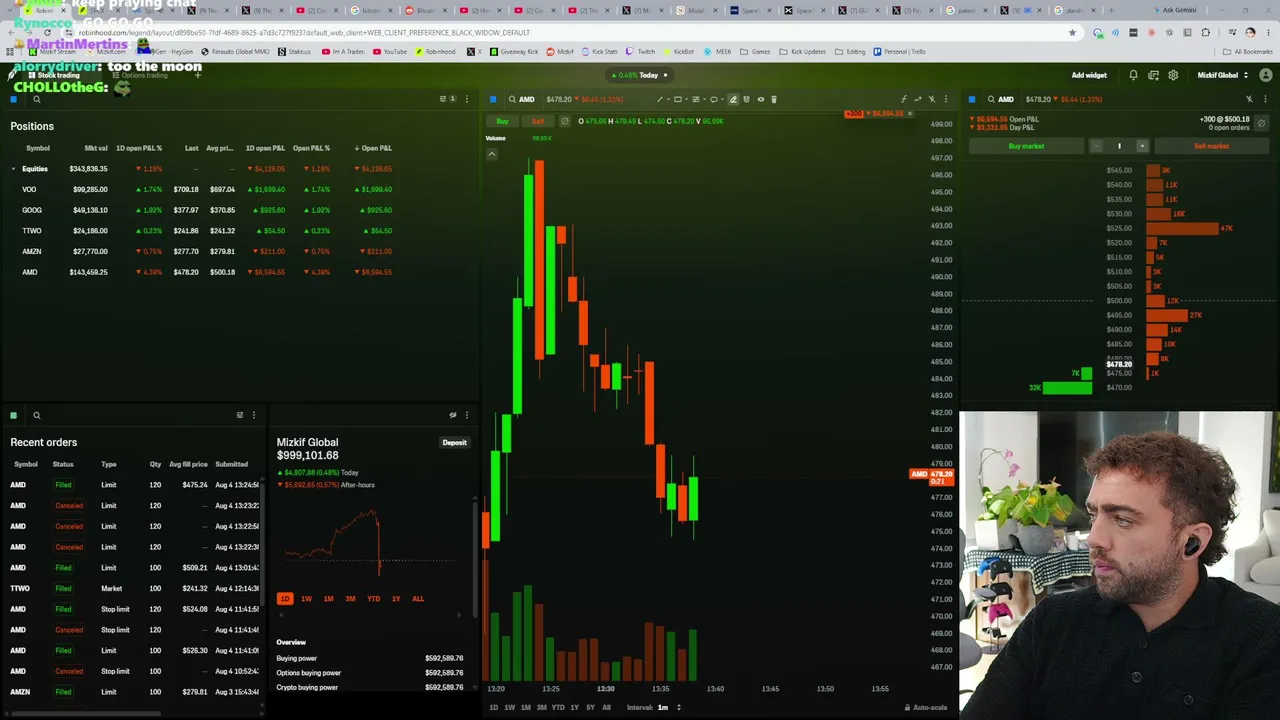
Task: Search symbol in the Recent orders widget
Action: (37, 415)
